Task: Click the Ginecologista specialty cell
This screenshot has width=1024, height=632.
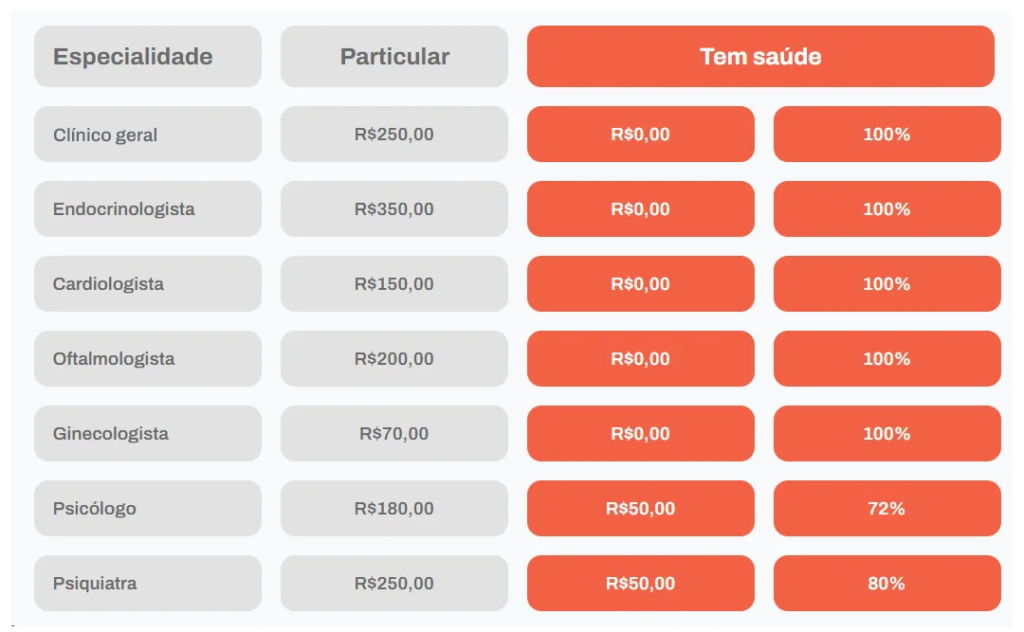Action: coord(147,434)
